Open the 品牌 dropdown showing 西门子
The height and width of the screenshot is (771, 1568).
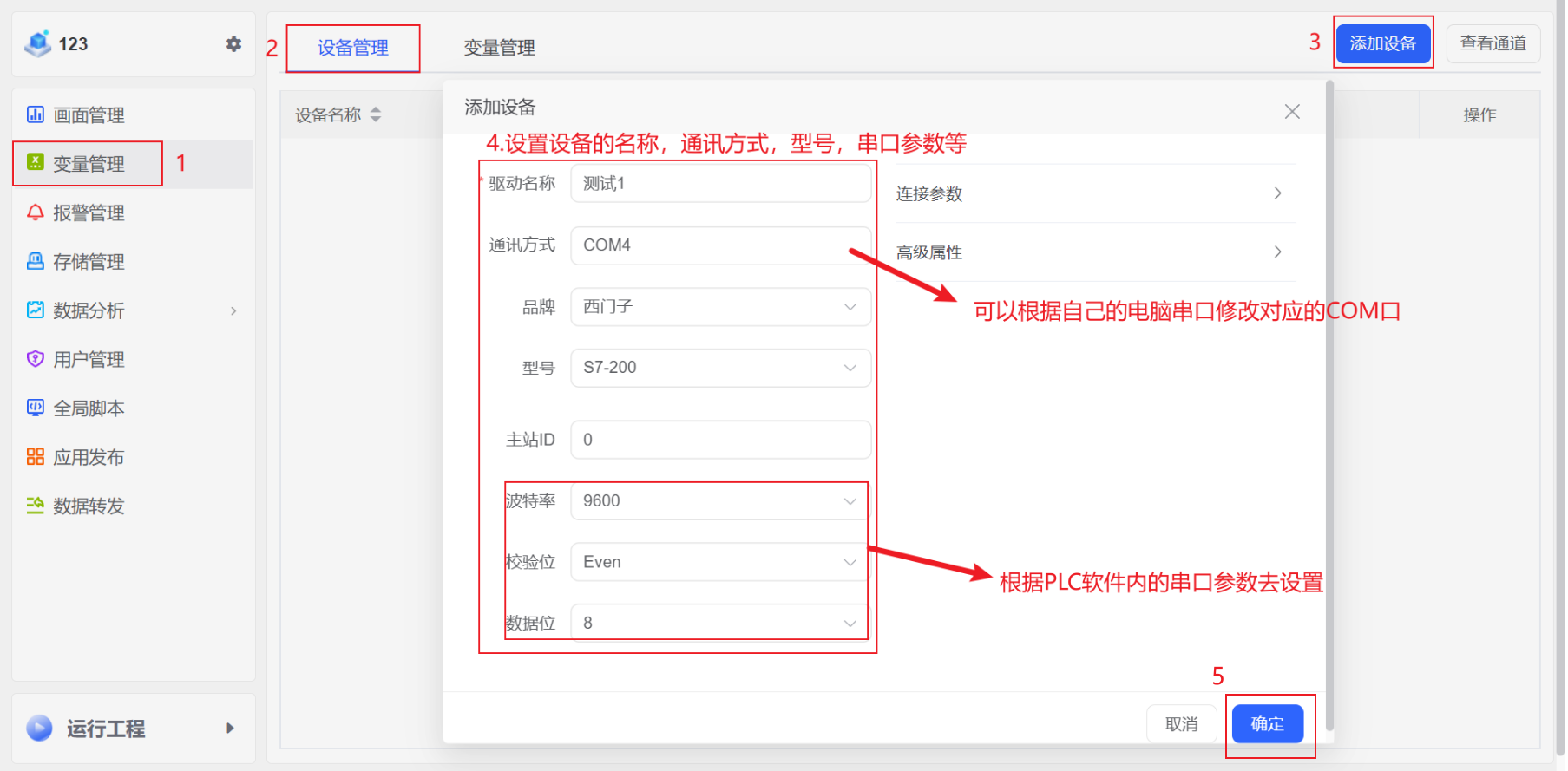pos(720,307)
